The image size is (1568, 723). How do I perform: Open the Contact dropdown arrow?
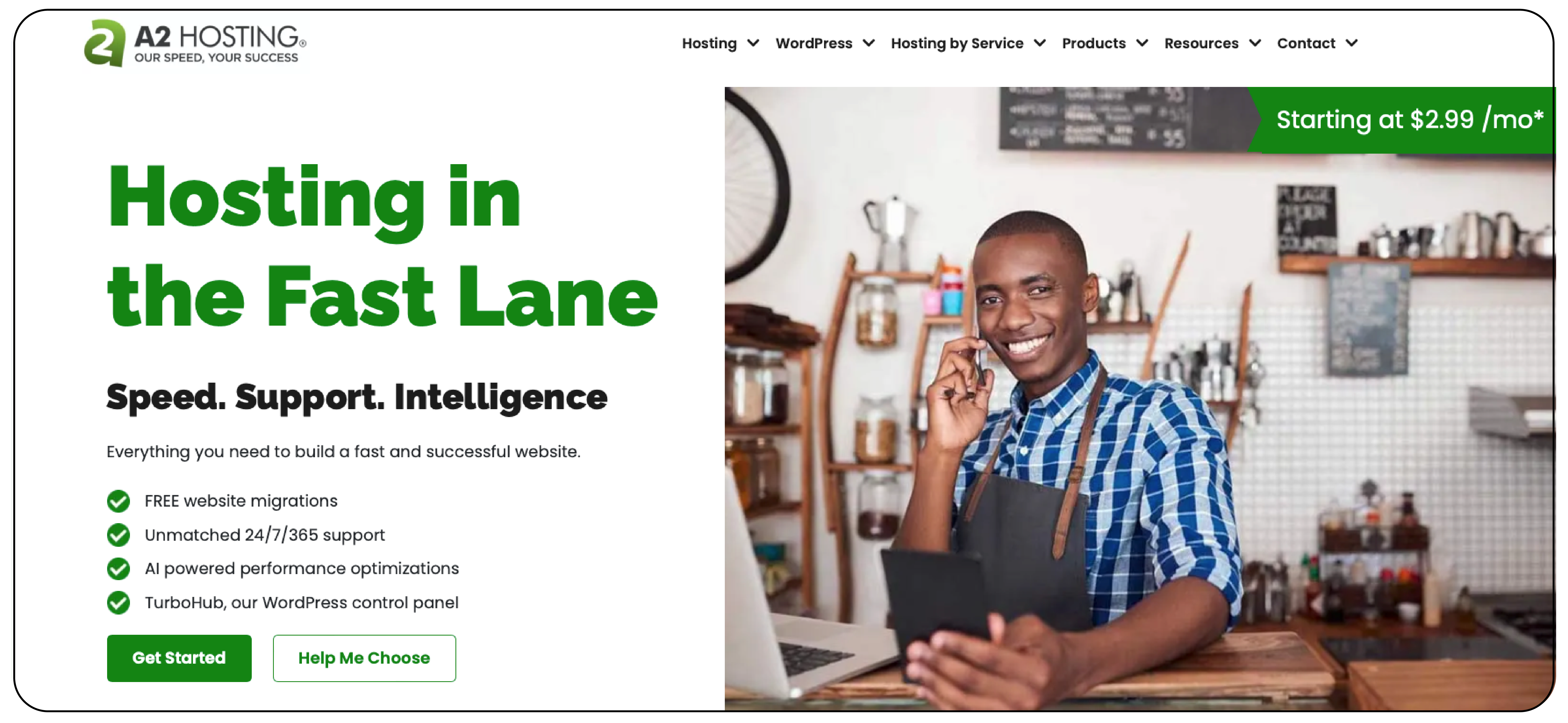point(1351,43)
